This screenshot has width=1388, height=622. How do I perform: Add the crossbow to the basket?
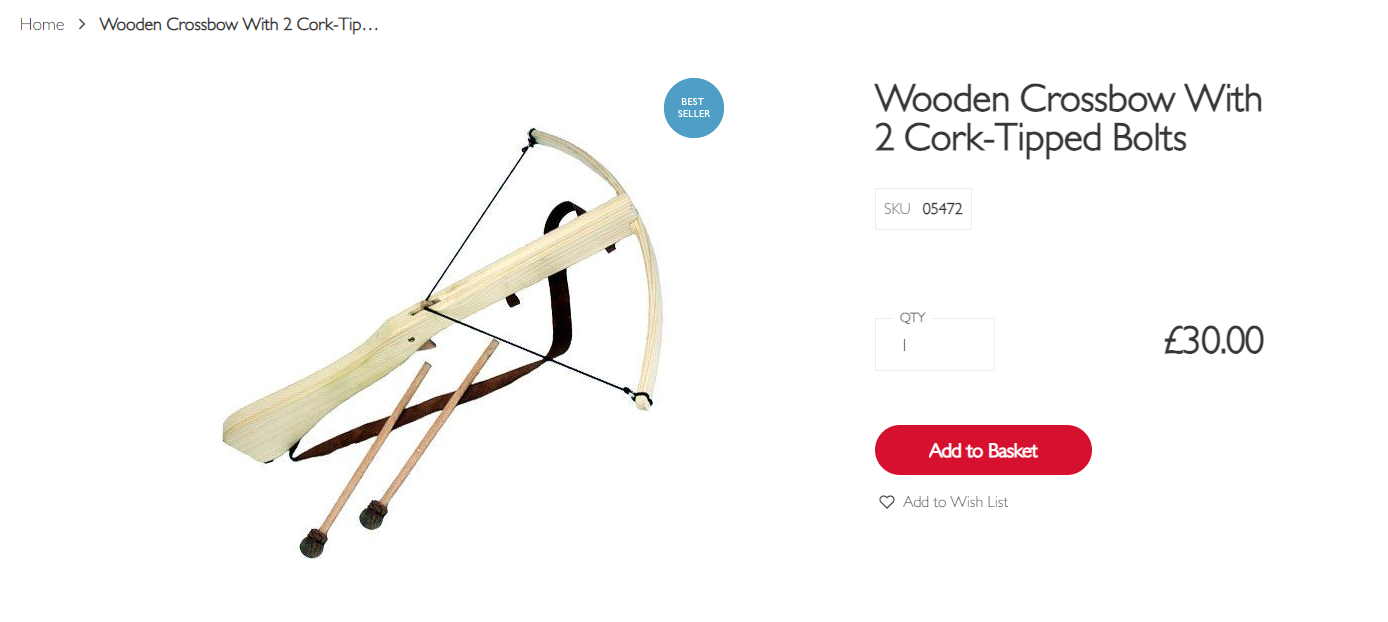point(983,450)
